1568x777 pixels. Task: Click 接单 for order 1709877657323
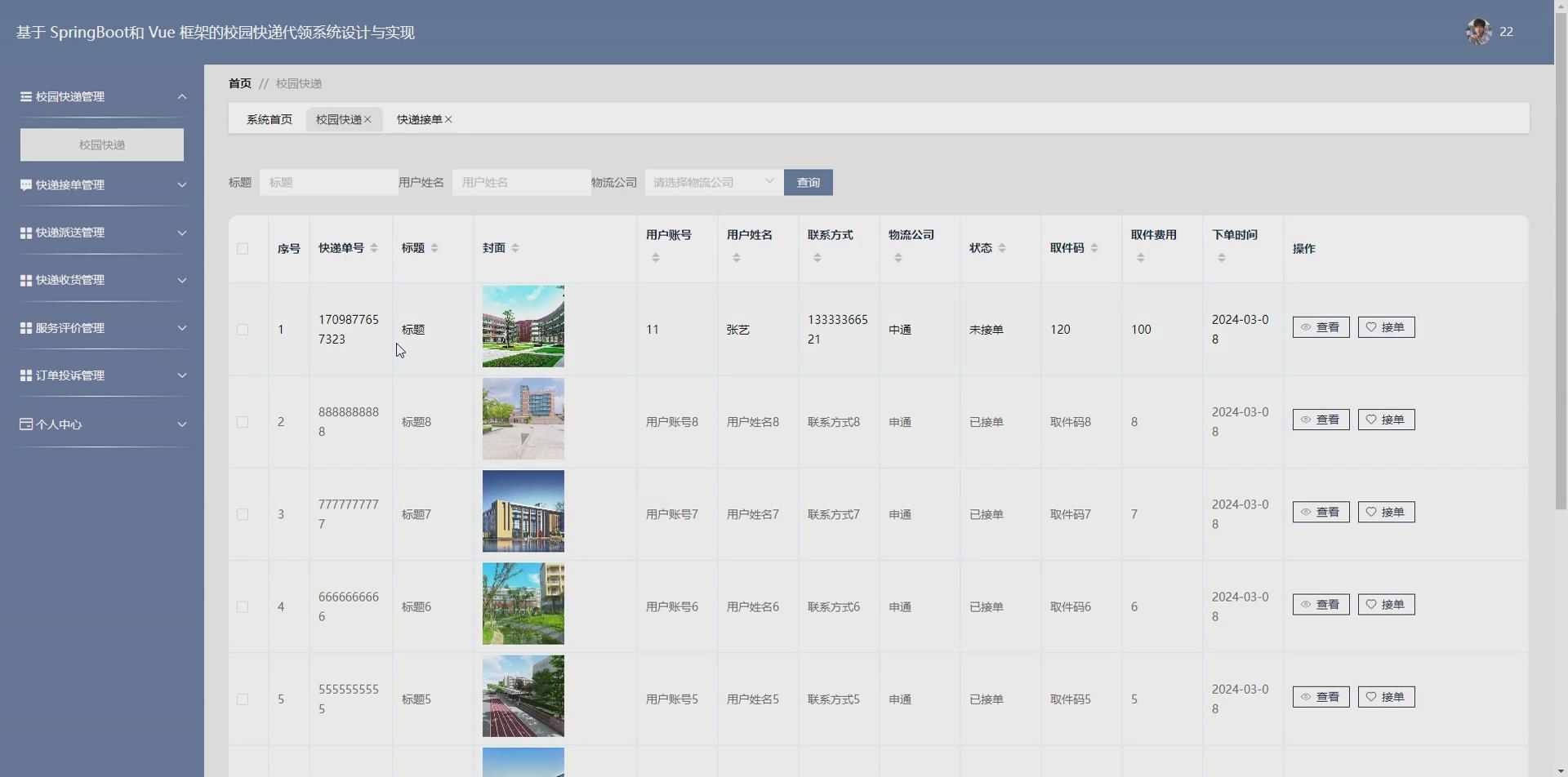pyautogui.click(x=1386, y=327)
